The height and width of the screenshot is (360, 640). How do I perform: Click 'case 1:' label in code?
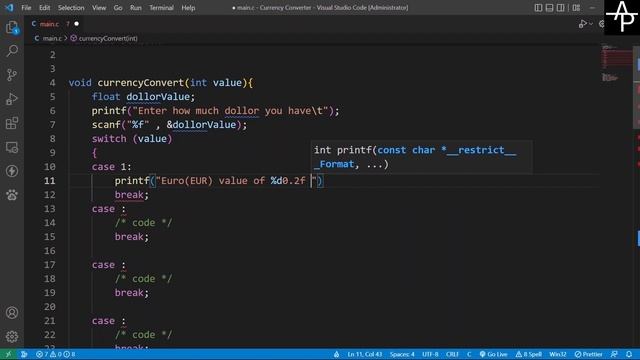tap(111, 167)
